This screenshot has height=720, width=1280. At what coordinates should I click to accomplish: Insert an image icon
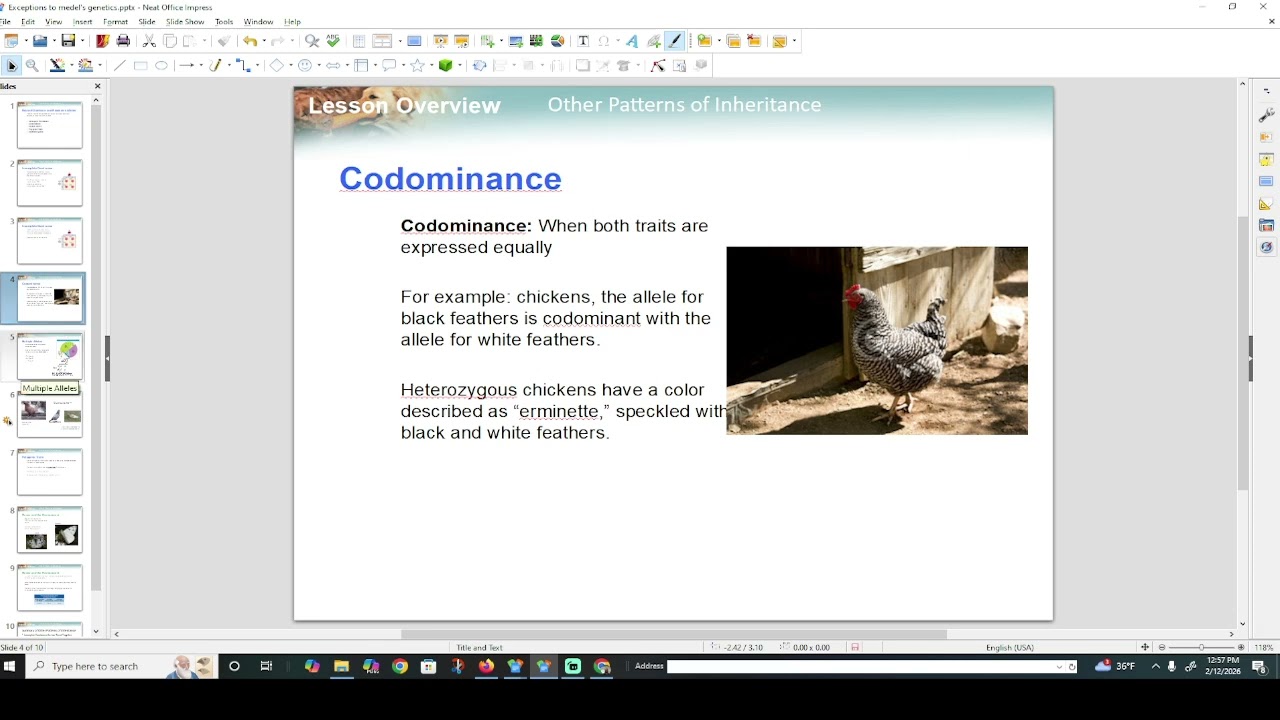(515, 41)
